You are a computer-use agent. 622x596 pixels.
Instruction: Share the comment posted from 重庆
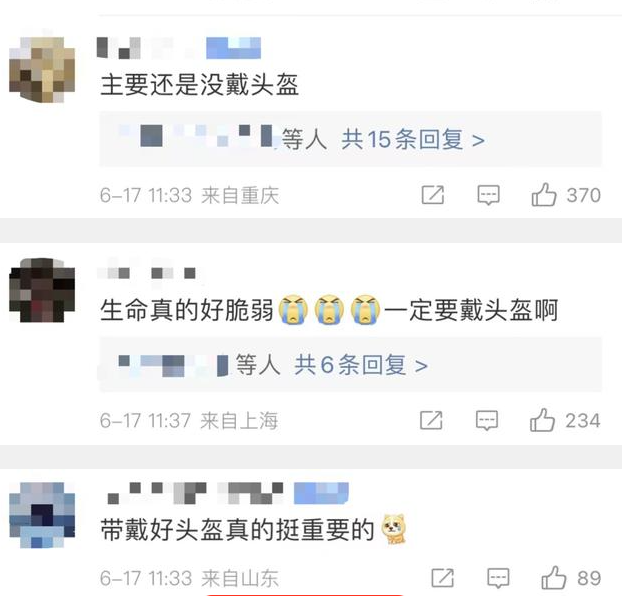[x=432, y=195]
